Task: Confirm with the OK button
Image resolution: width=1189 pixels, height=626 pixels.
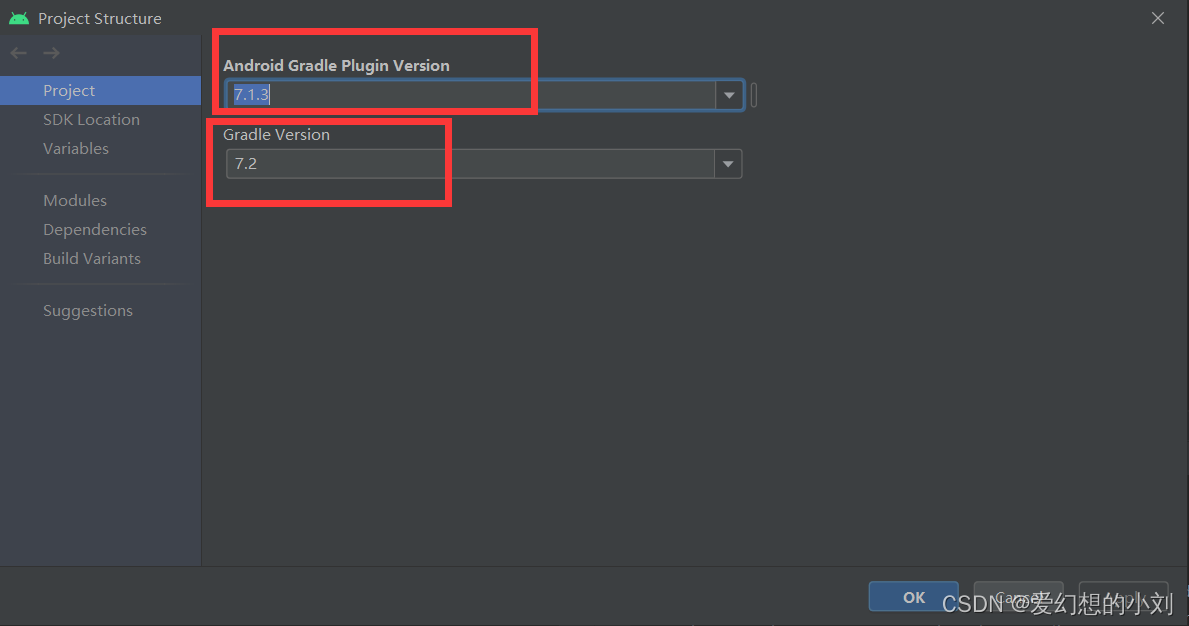Action: 914,597
